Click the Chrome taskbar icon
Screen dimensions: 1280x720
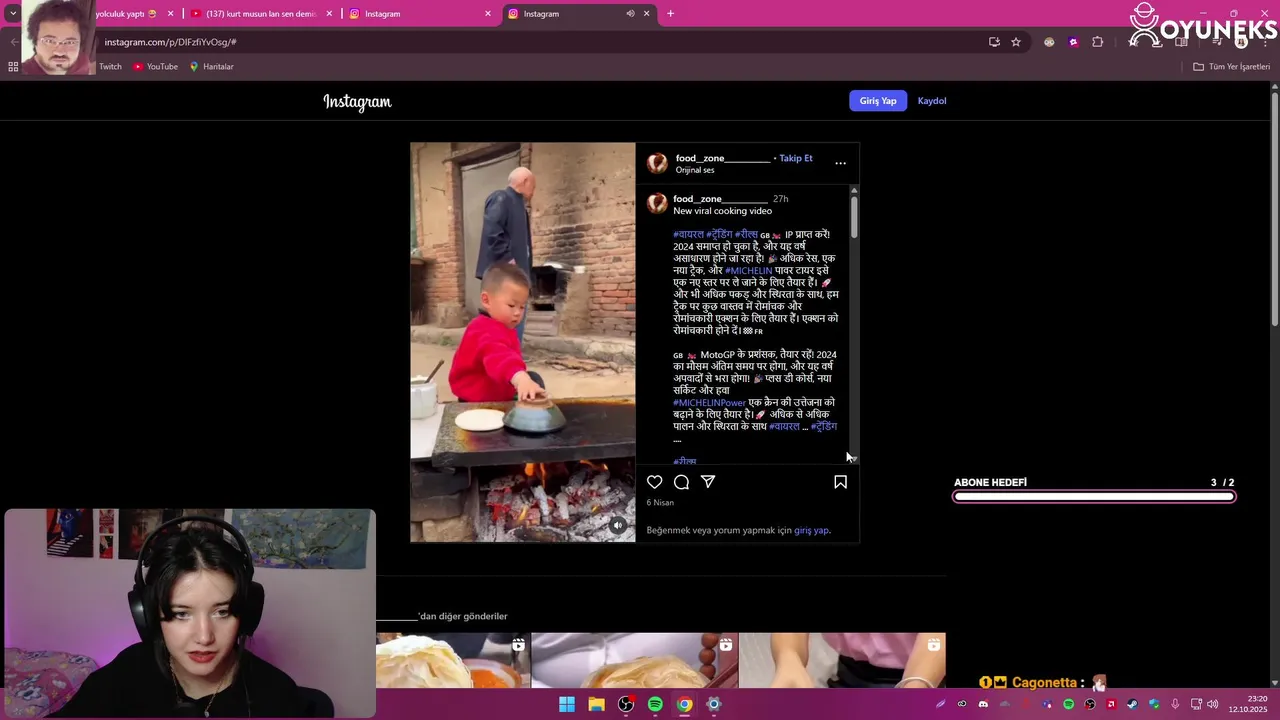tap(684, 704)
